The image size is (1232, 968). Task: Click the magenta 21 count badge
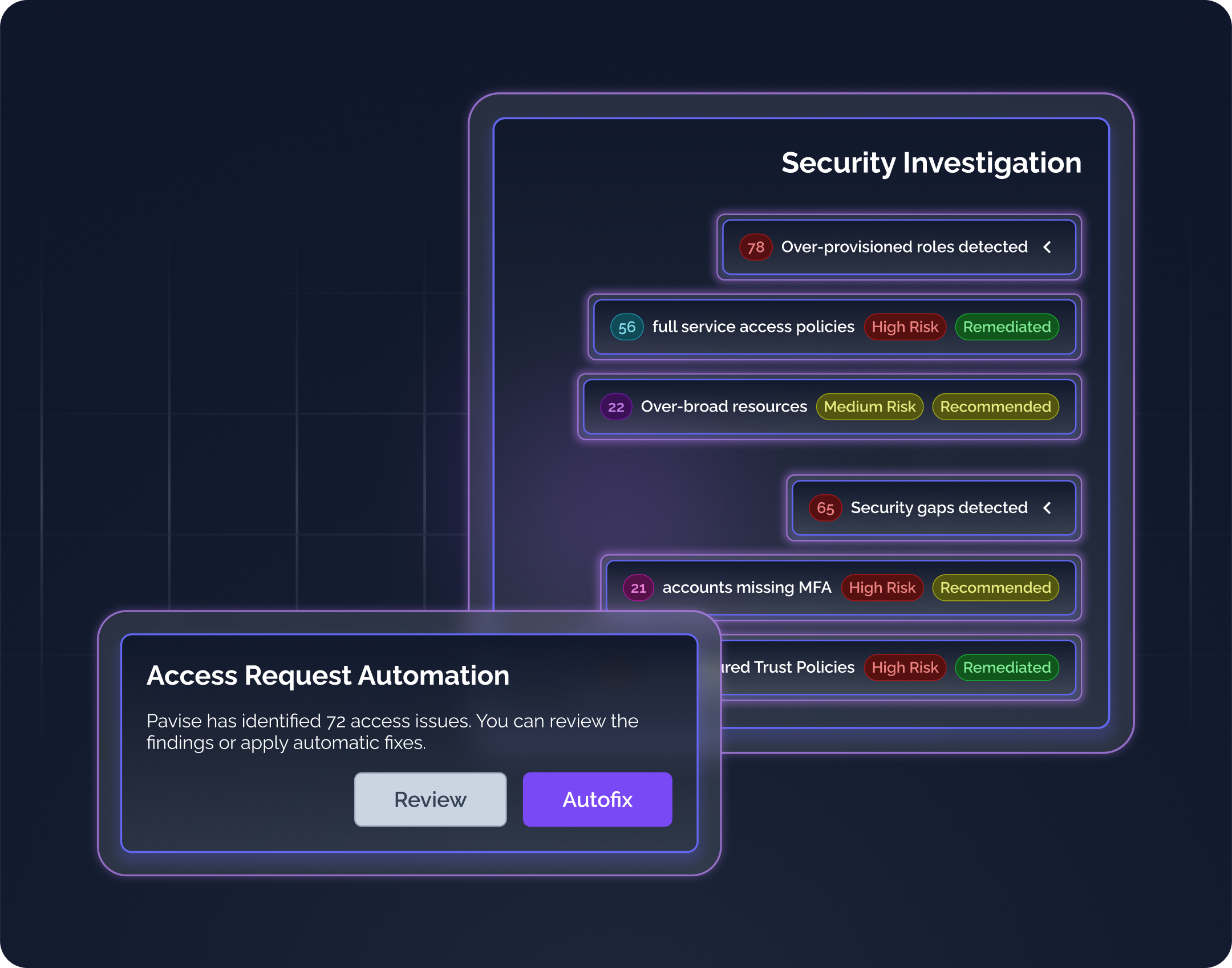[638, 587]
